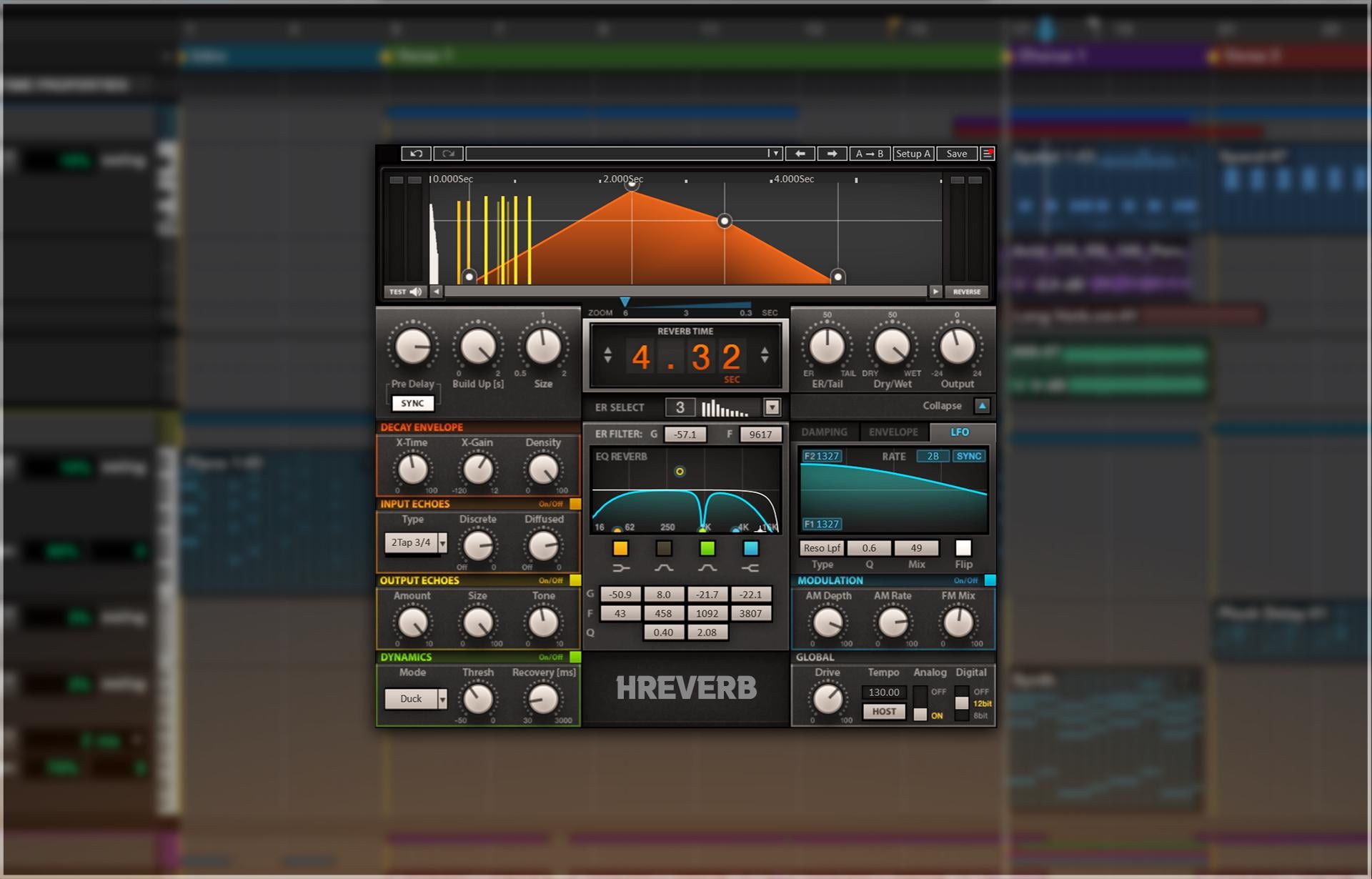Toggle Output Echoes On/Off switch

coord(575,580)
